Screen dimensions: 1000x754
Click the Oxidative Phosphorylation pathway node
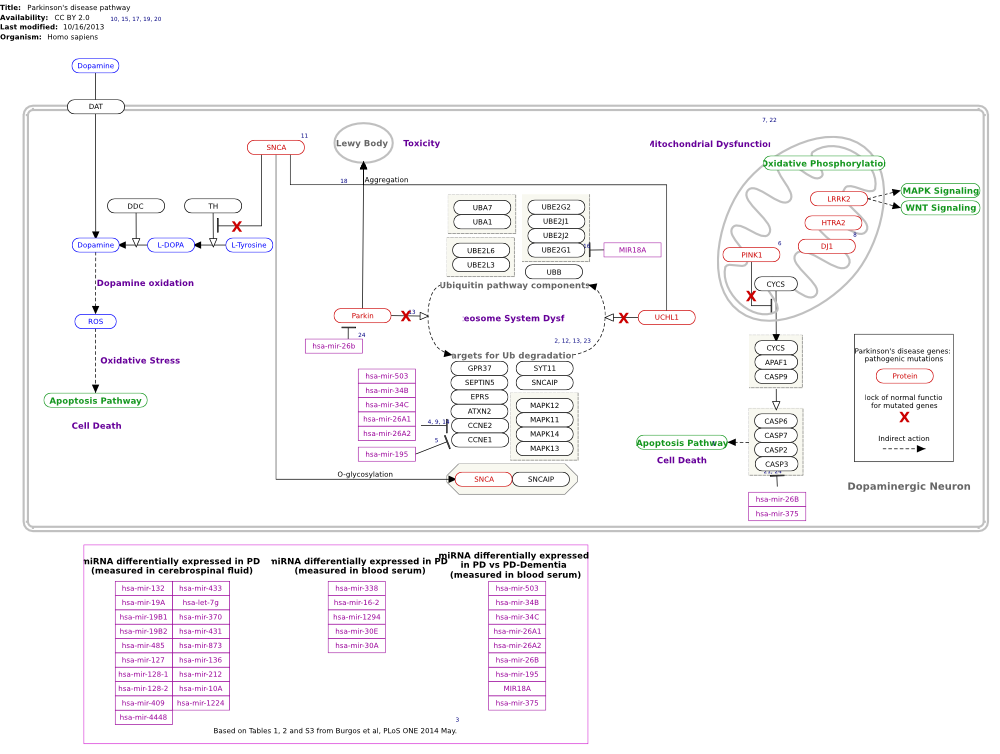pyautogui.click(x=823, y=163)
